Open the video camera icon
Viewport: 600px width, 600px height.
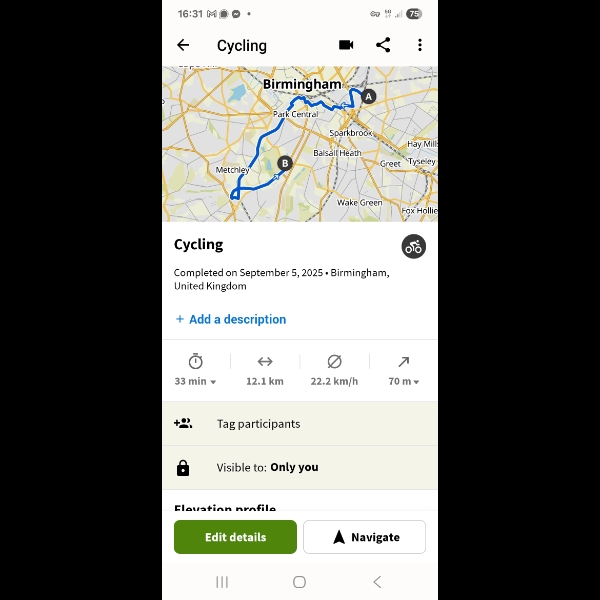[x=346, y=45]
